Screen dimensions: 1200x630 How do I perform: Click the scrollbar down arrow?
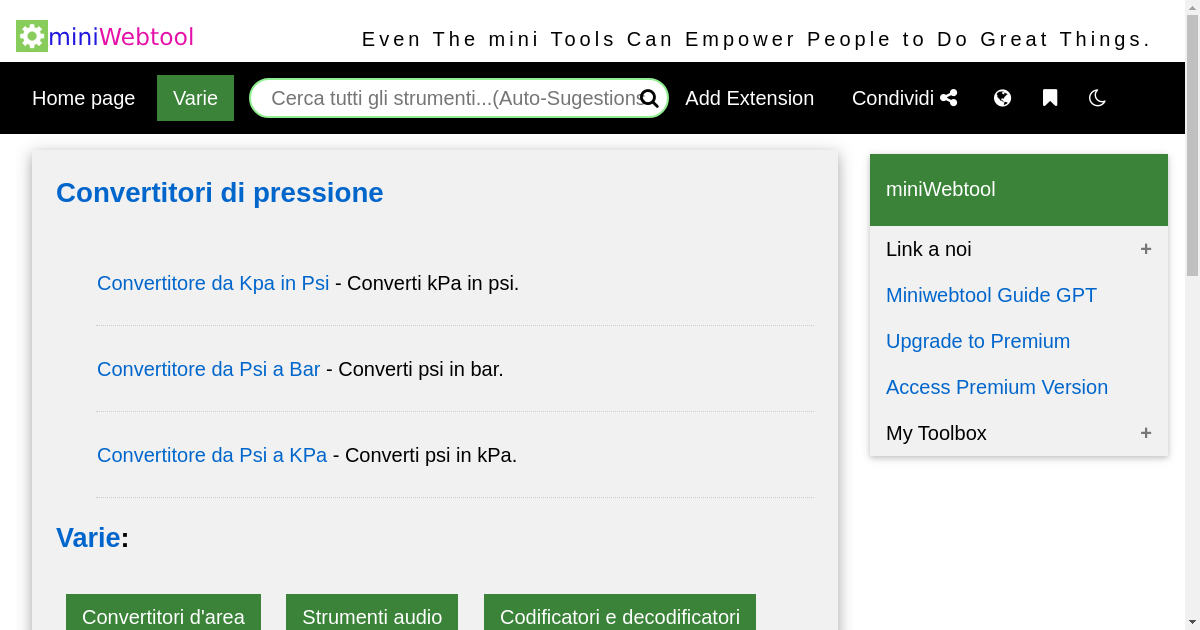[1192, 622]
